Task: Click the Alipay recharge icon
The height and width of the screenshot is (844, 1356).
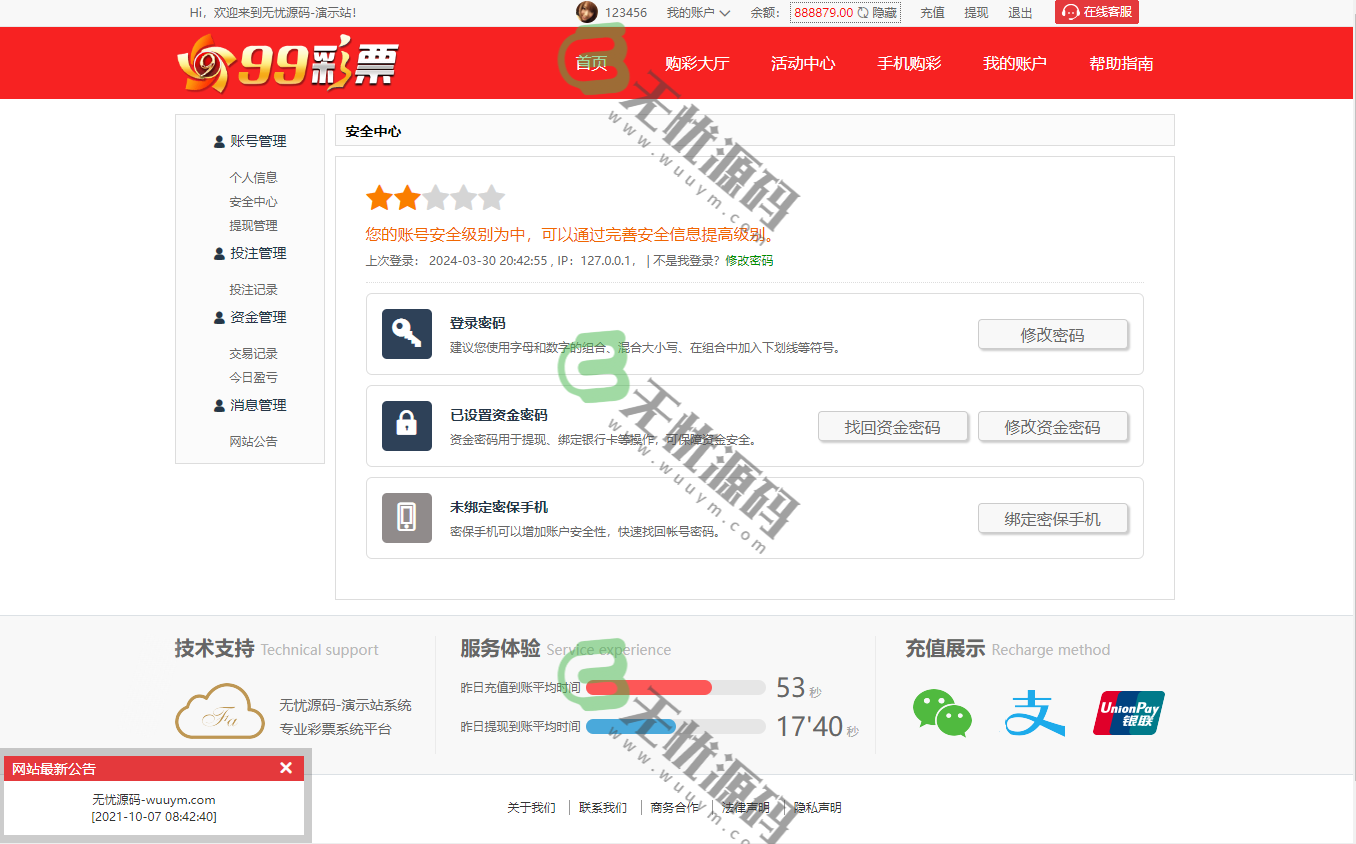Action: coord(1034,713)
